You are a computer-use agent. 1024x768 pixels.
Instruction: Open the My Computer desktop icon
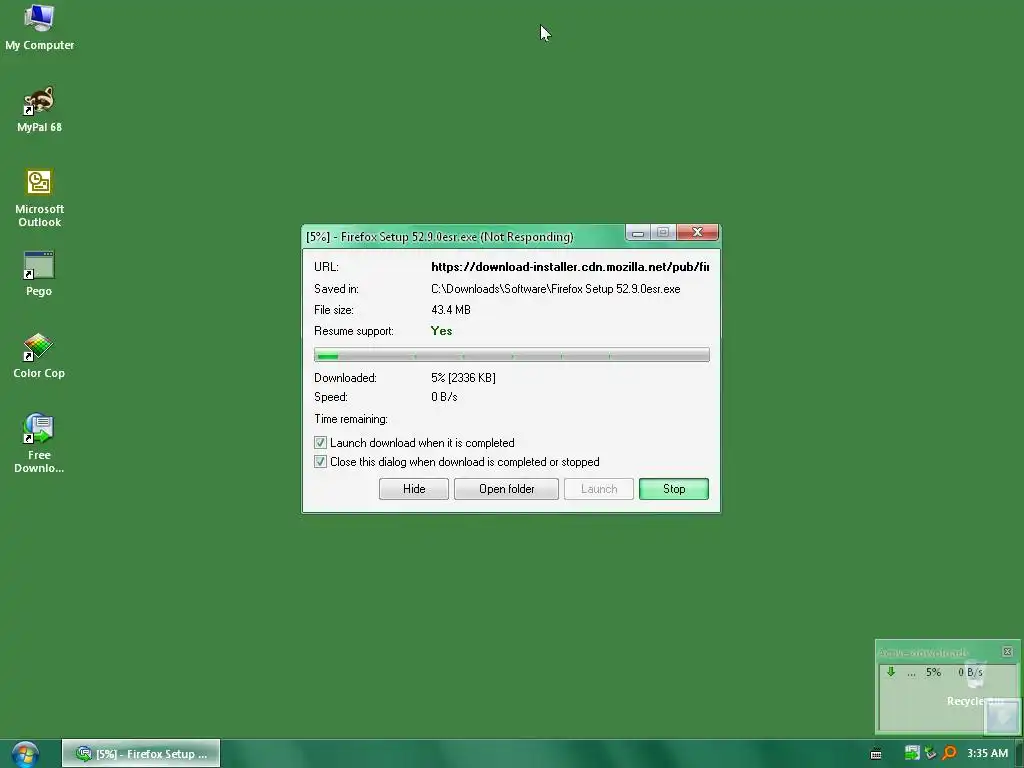[39, 27]
